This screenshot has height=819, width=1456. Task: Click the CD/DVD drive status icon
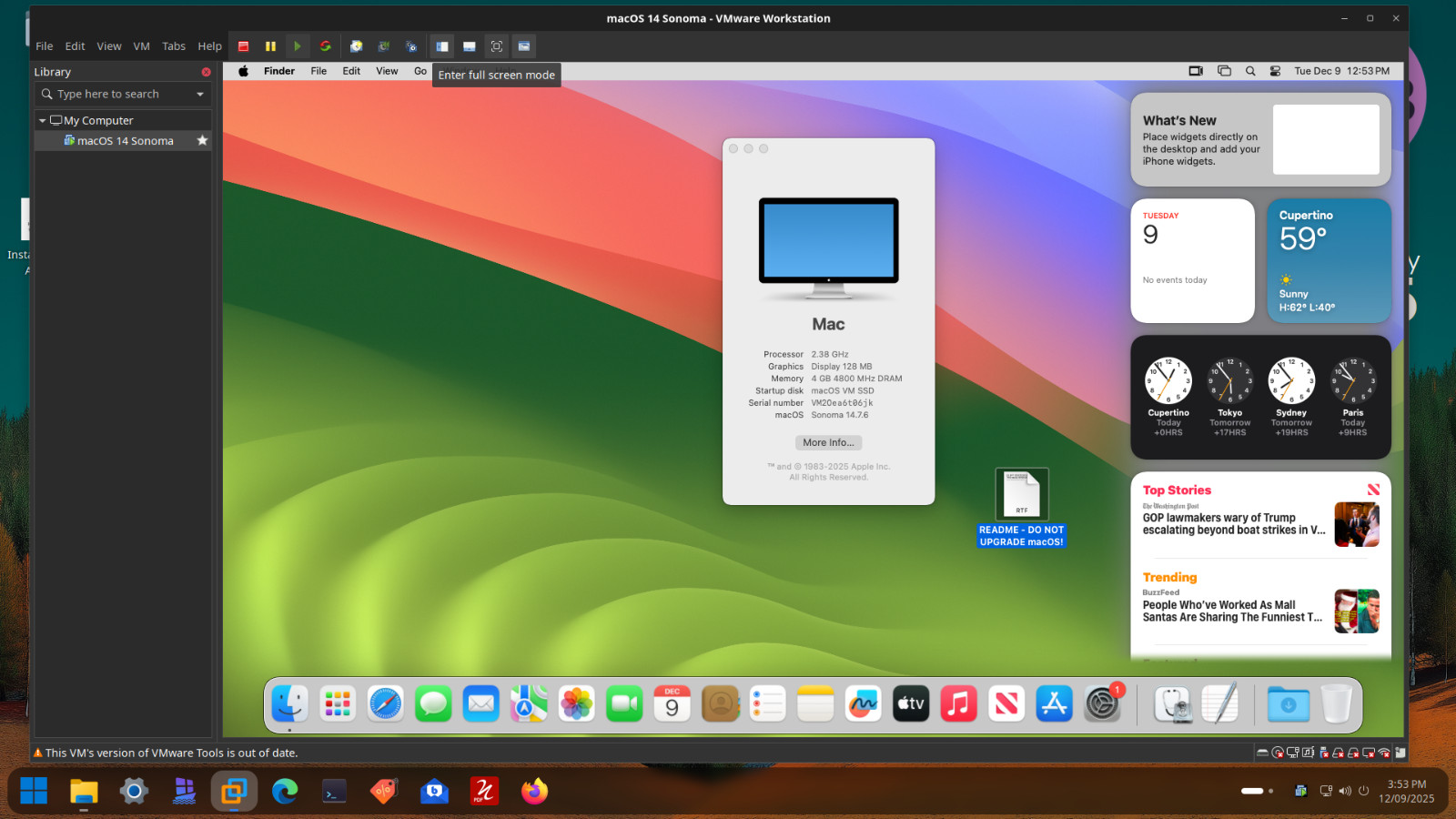(x=1278, y=753)
